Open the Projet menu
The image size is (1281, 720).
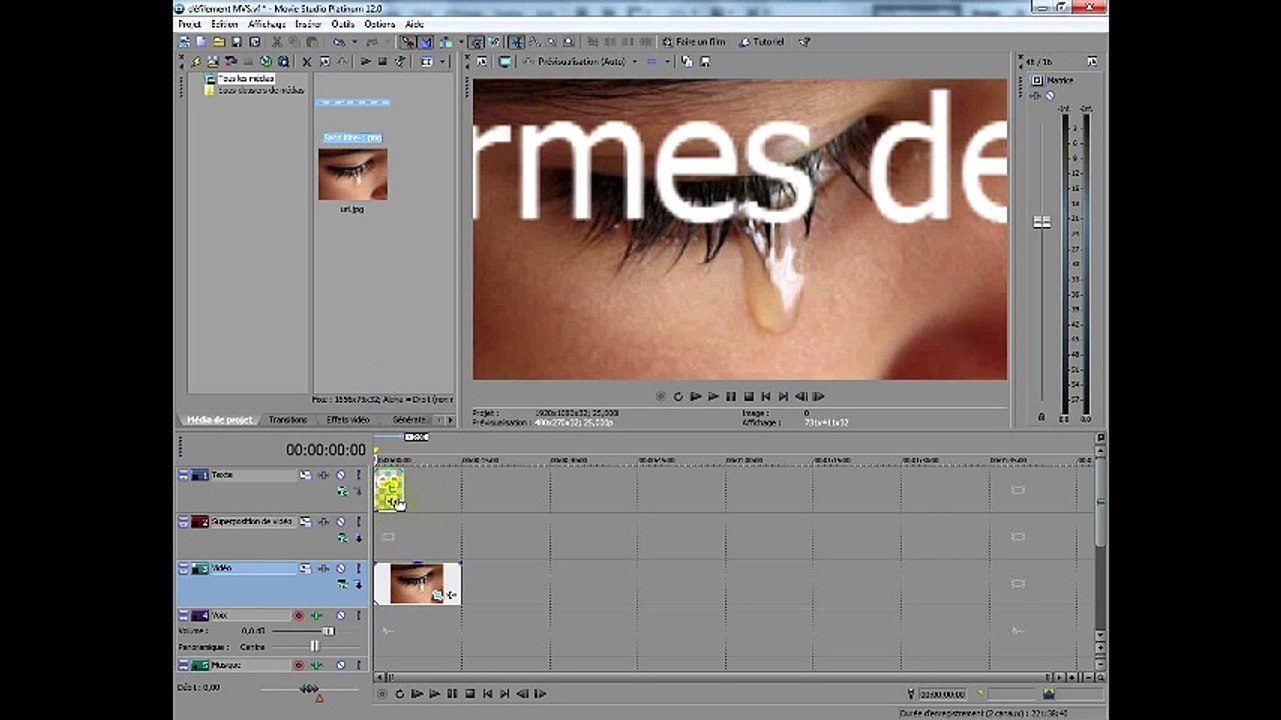coord(189,24)
